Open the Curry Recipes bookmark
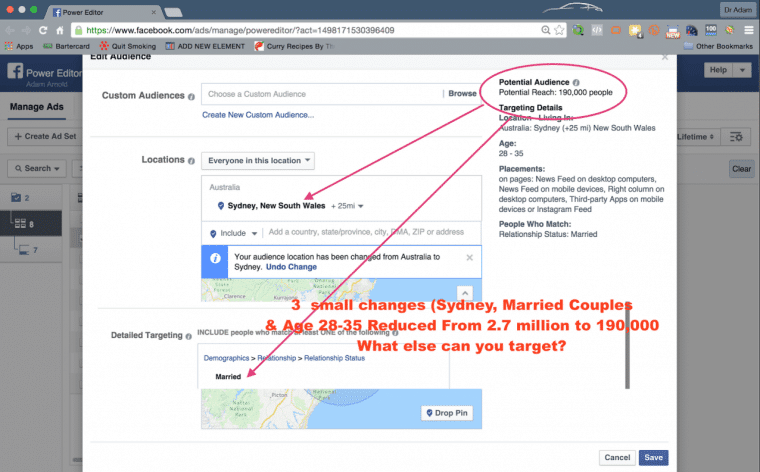760x472 pixels. pos(295,46)
